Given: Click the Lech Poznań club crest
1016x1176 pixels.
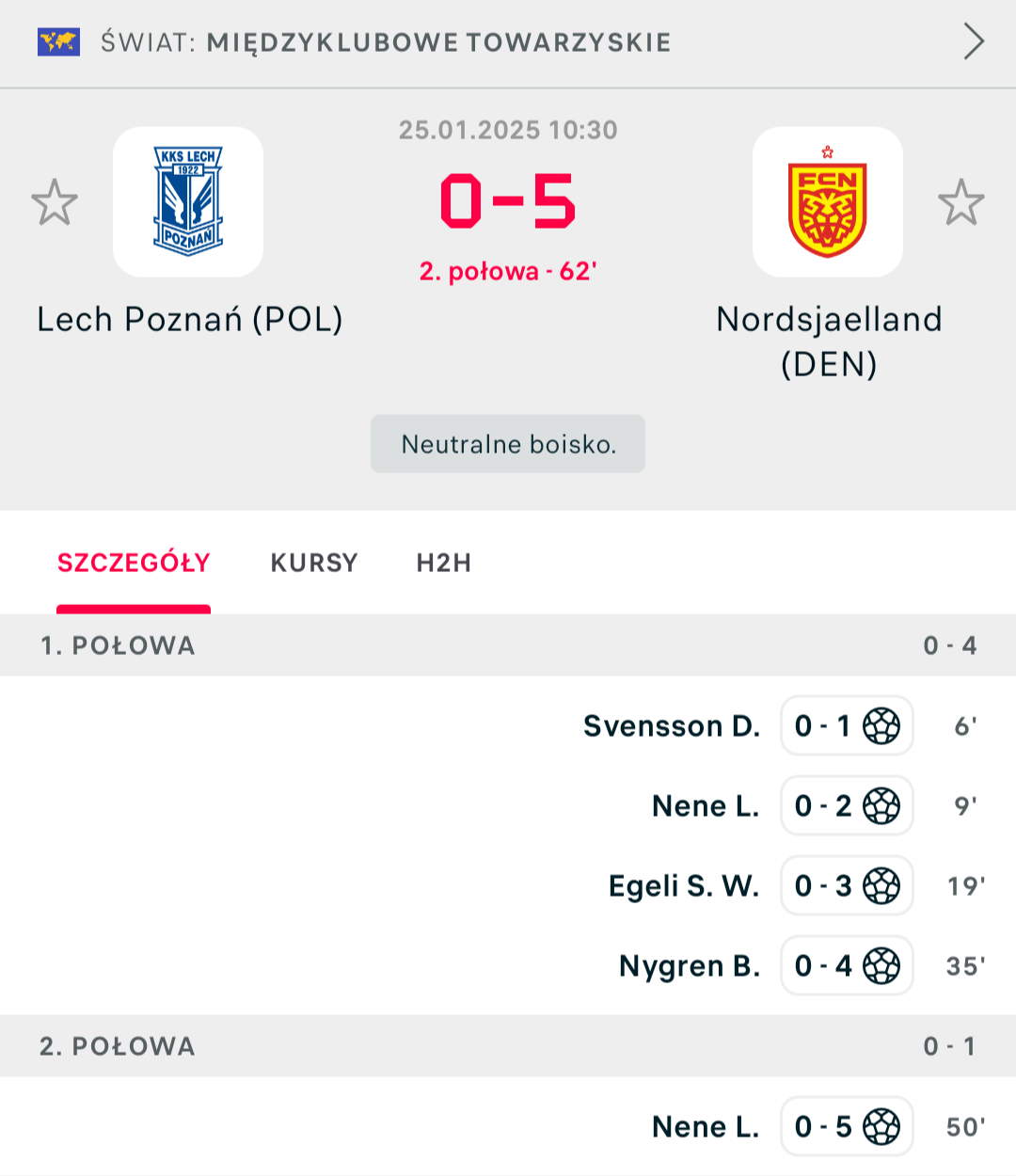Looking at the screenshot, I should coord(188,201).
